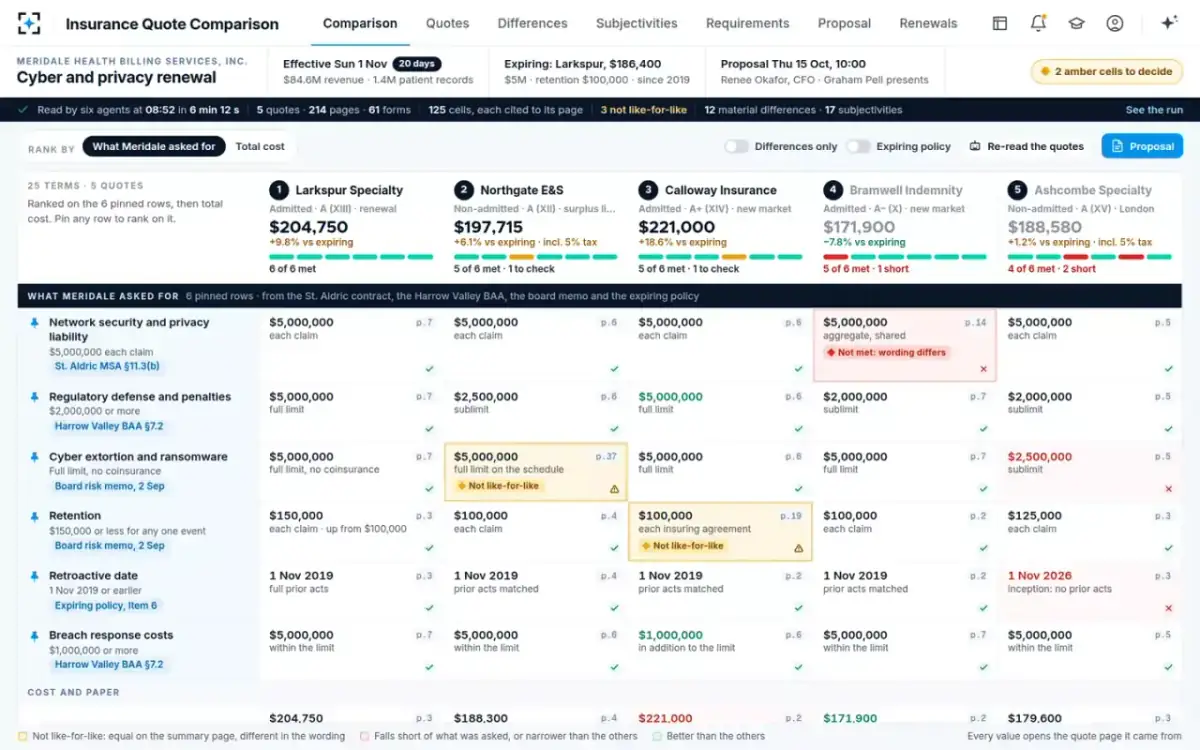This screenshot has width=1200, height=750.
Task: Open p.37 reference in Northgate ransomware cell
Action: tap(607, 456)
